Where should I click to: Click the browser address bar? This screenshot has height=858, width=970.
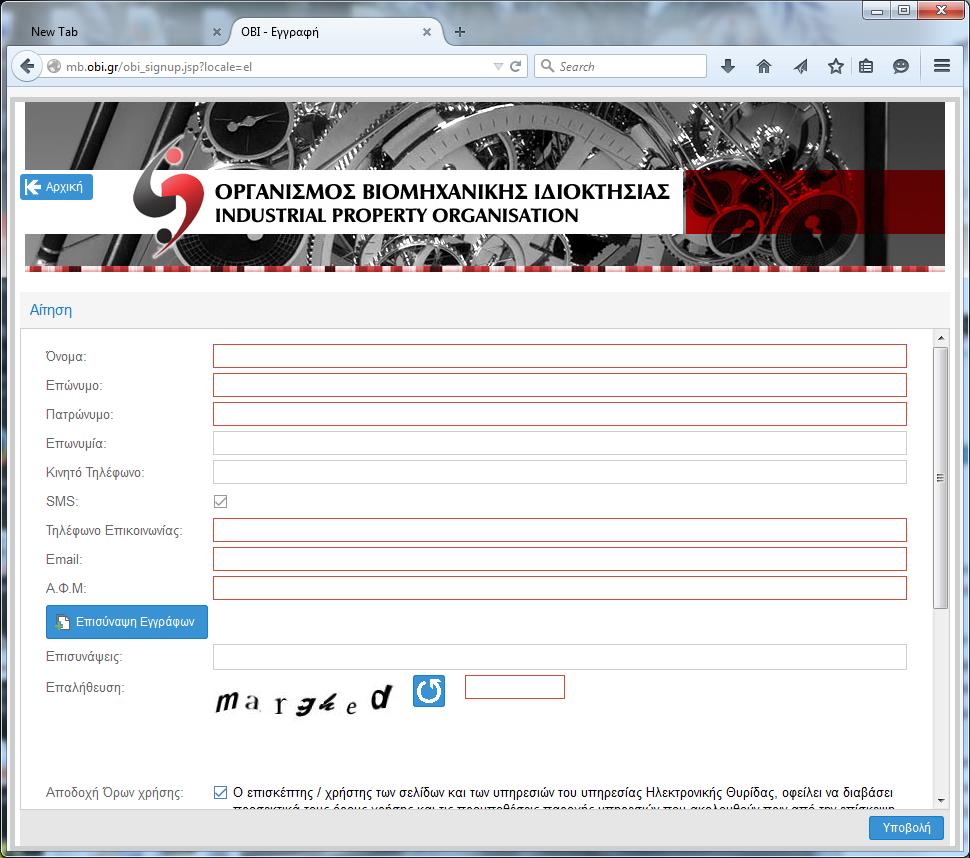click(278, 66)
